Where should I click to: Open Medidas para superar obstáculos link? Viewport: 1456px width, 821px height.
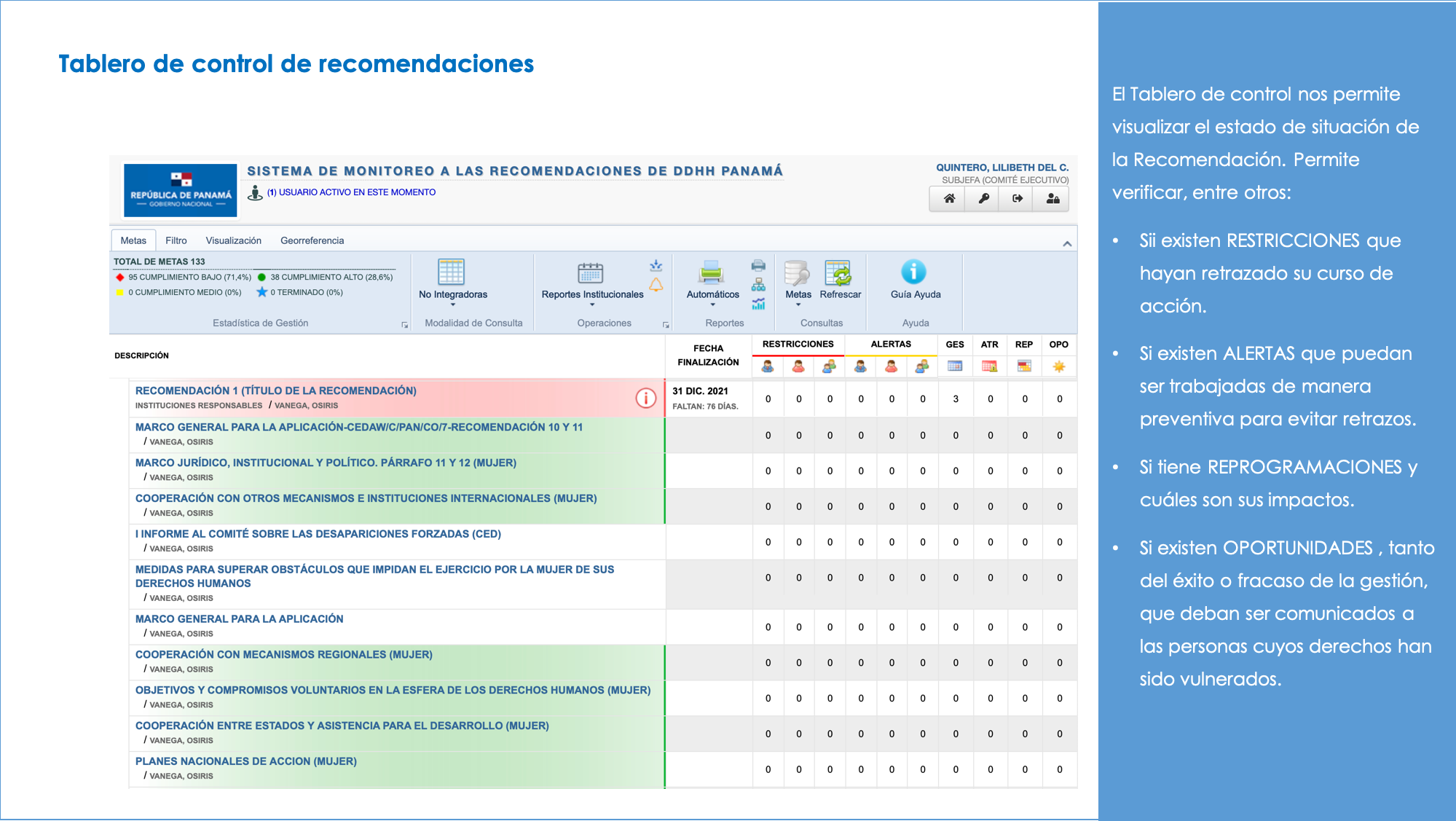[x=374, y=576]
